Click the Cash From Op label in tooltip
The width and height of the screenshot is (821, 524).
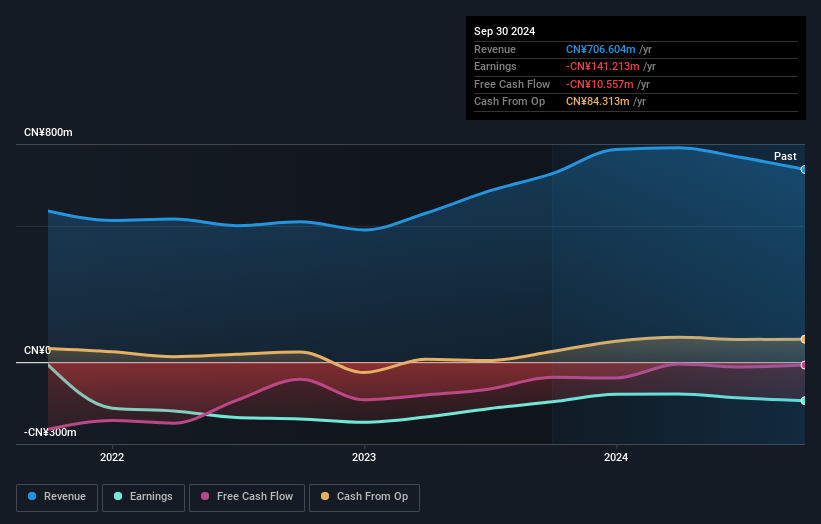509,102
